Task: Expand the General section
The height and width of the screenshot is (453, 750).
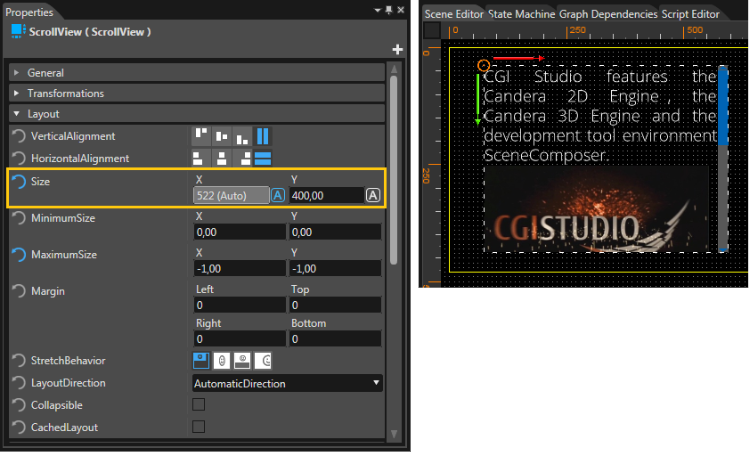Action: [x=17, y=73]
